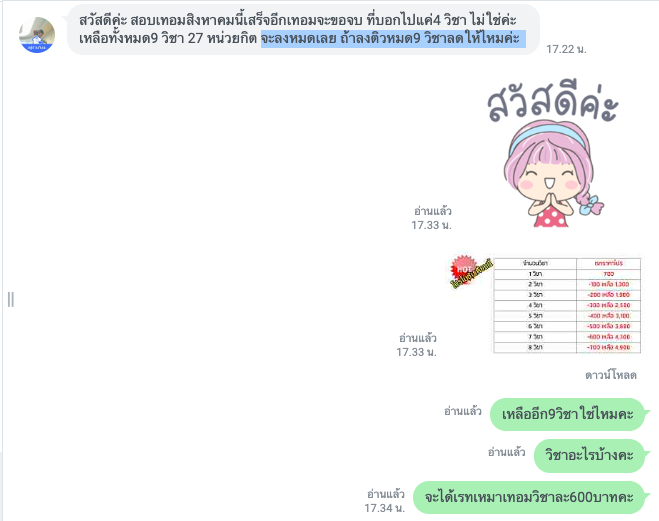This screenshot has width=659, height=521.
Task: Select the green bubble เหลืออีก9วิชาใช่ไหมคะ
Action: (567, 414)
